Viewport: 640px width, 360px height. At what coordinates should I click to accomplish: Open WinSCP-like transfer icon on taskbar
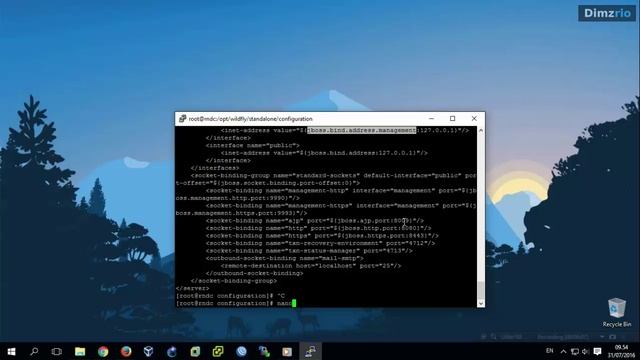coord(264,351)
